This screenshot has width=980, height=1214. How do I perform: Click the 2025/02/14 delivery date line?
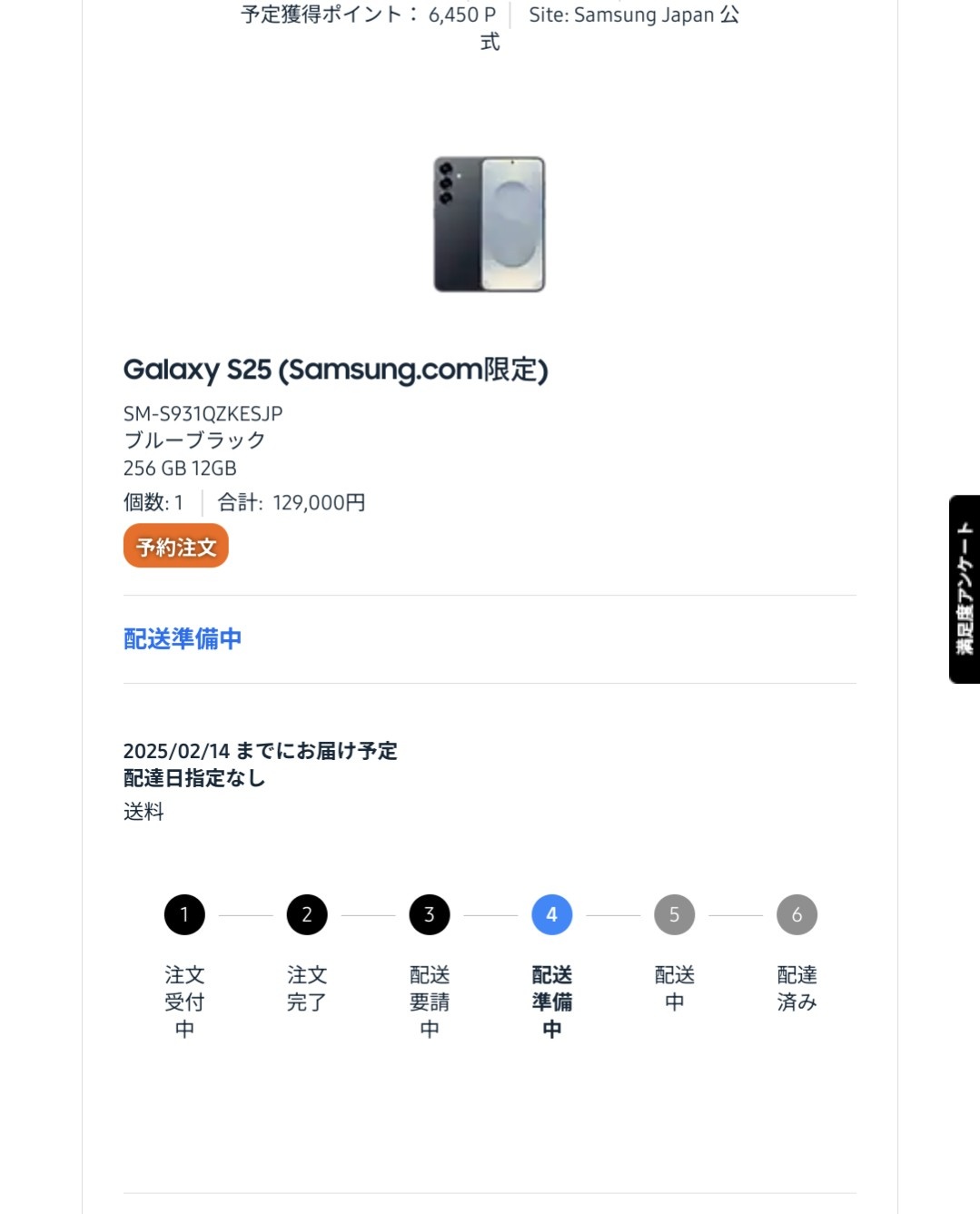click(261, 751)
